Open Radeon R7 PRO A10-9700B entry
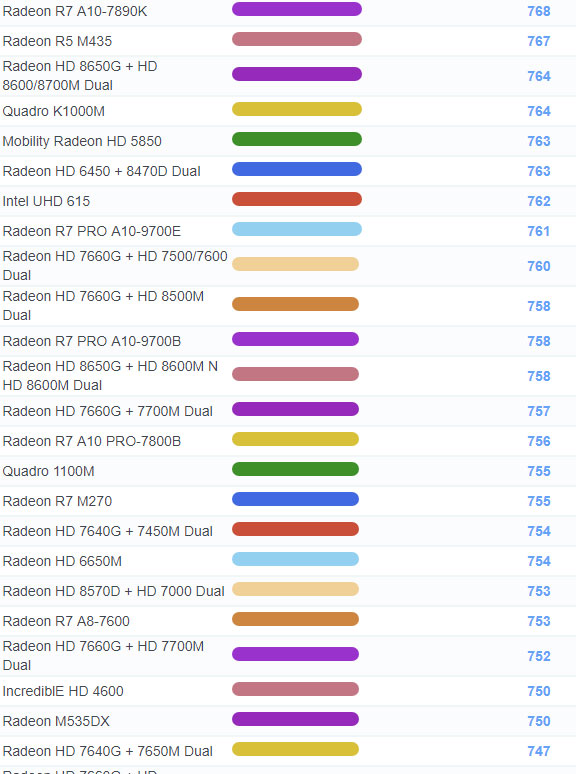The width and height of the screenshot is (576, 774). (x=91, y=341)
